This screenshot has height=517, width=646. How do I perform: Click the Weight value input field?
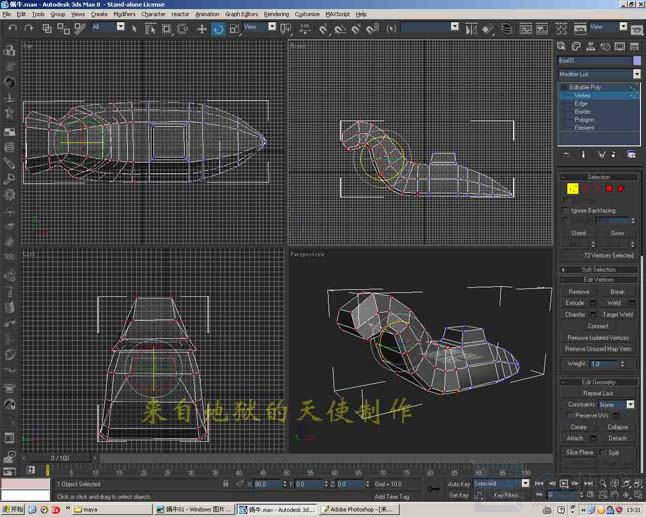coord(604,364)
